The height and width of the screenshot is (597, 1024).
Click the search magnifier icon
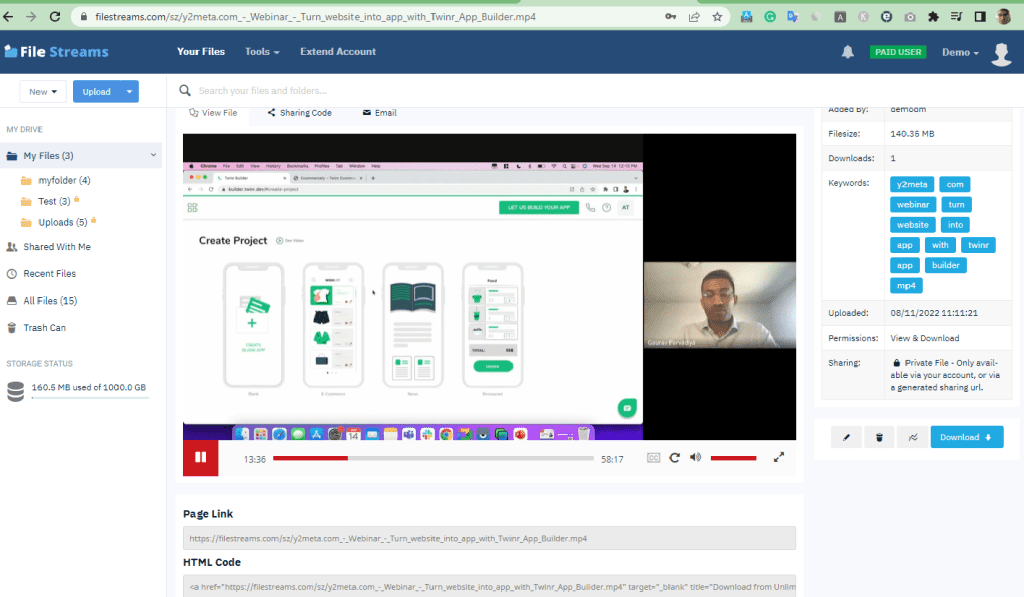click(185, 91)
